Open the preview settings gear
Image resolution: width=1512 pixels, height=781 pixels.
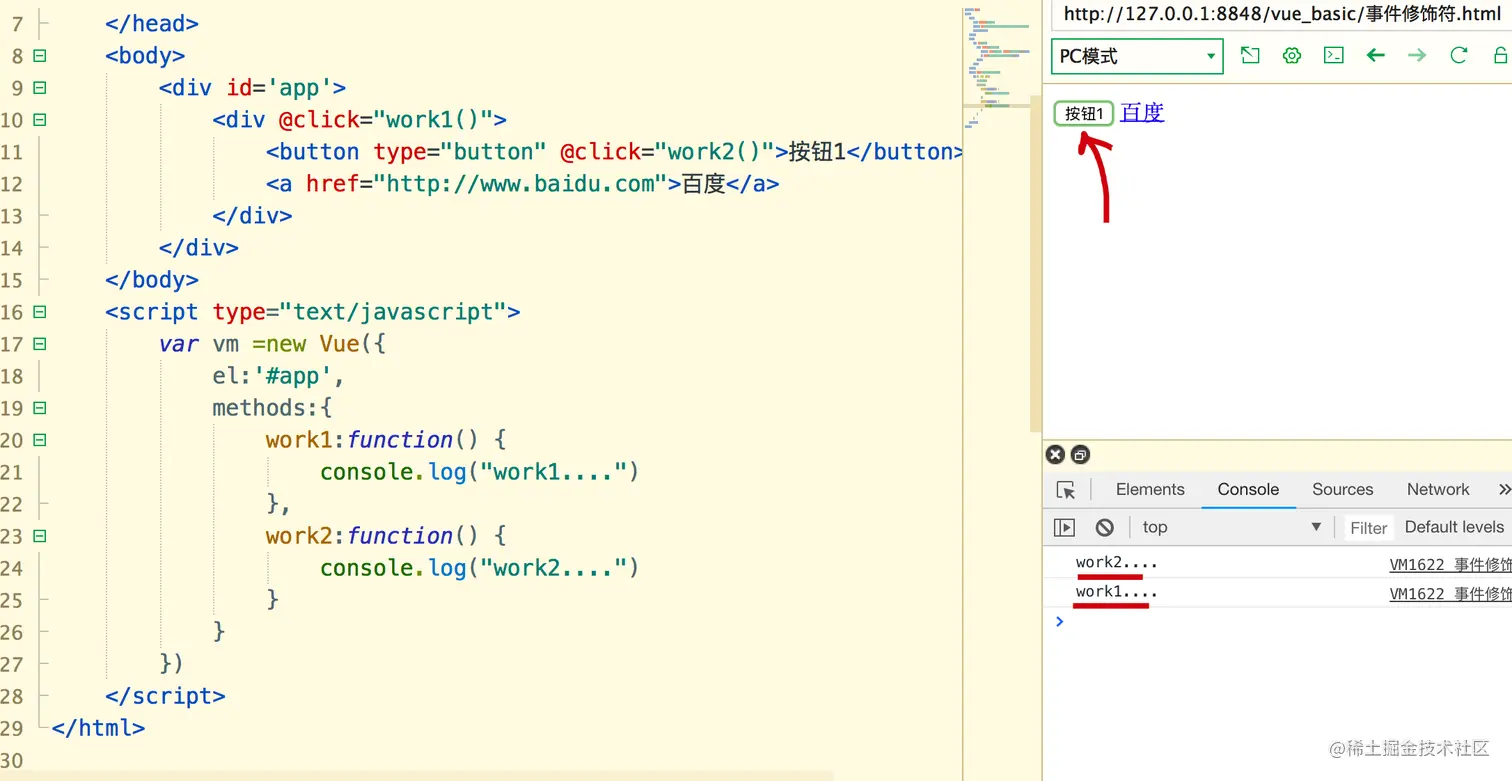coord(1292,56)
